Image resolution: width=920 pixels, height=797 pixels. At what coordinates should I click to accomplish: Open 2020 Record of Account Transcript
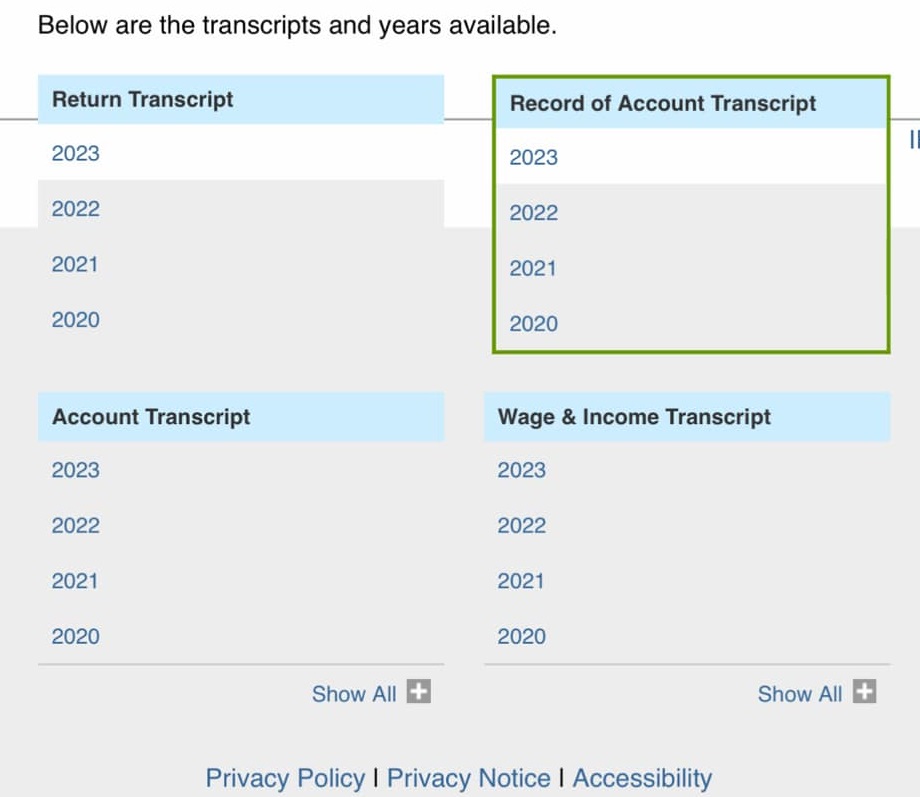pyautogui.click(x=534, y=324)
